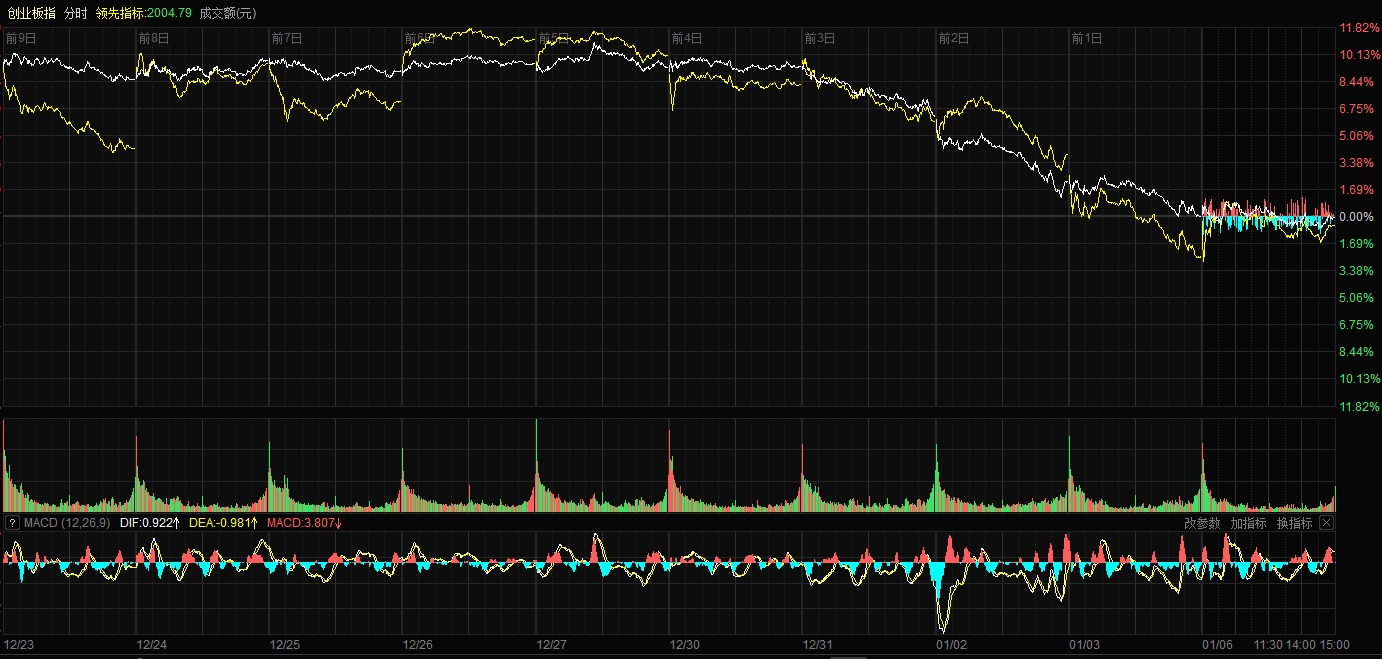
Task: Click the 12/26 date label
Action: coord(418,645)
